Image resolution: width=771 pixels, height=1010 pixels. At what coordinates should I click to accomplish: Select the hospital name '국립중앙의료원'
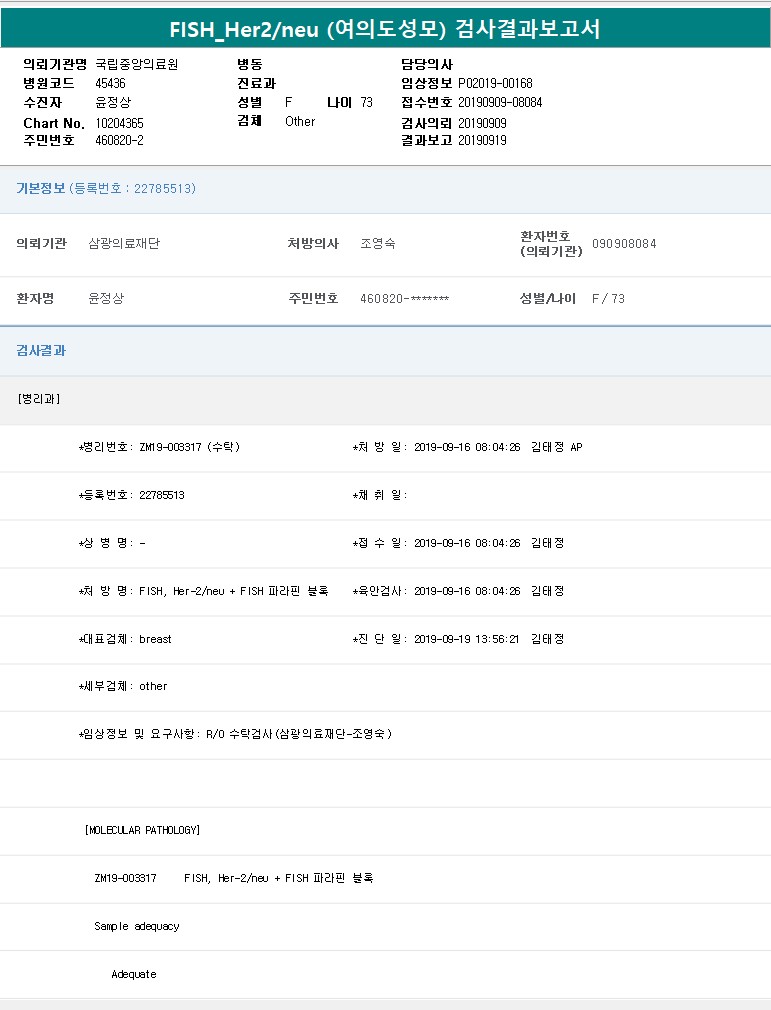[x=137, y=64]
